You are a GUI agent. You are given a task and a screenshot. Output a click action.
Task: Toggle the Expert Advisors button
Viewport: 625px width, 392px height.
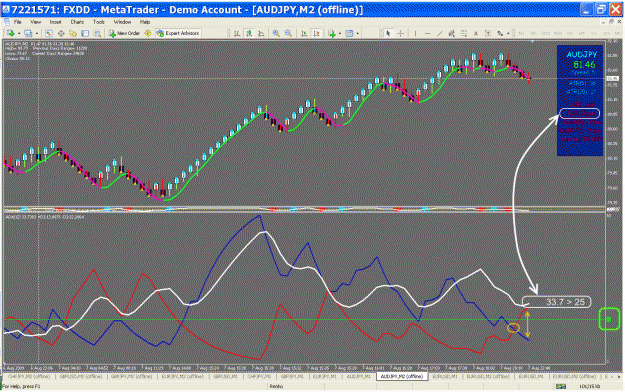tap(178, 33)
